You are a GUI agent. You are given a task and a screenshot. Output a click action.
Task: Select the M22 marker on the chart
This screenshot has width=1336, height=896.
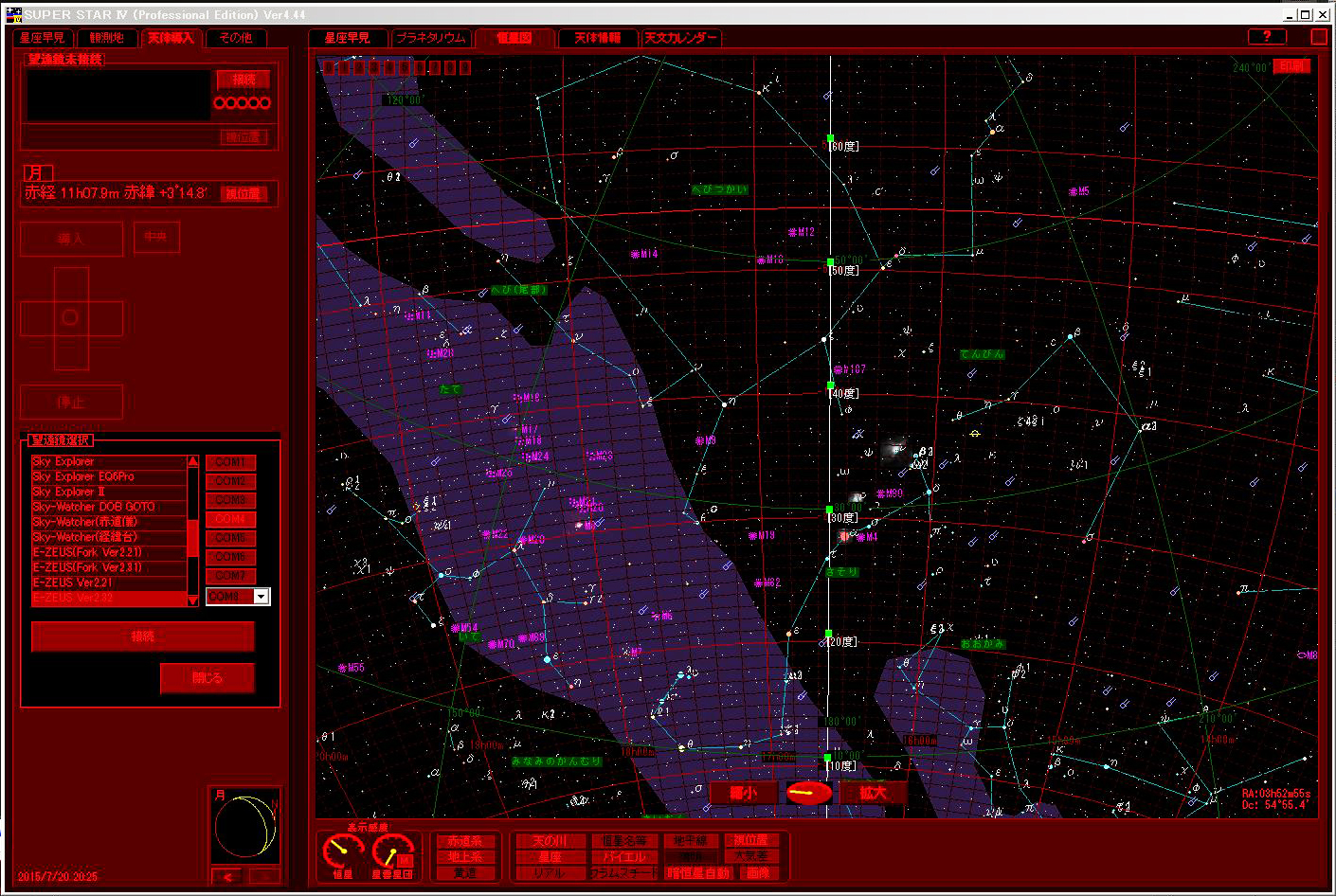coord(496,534)
